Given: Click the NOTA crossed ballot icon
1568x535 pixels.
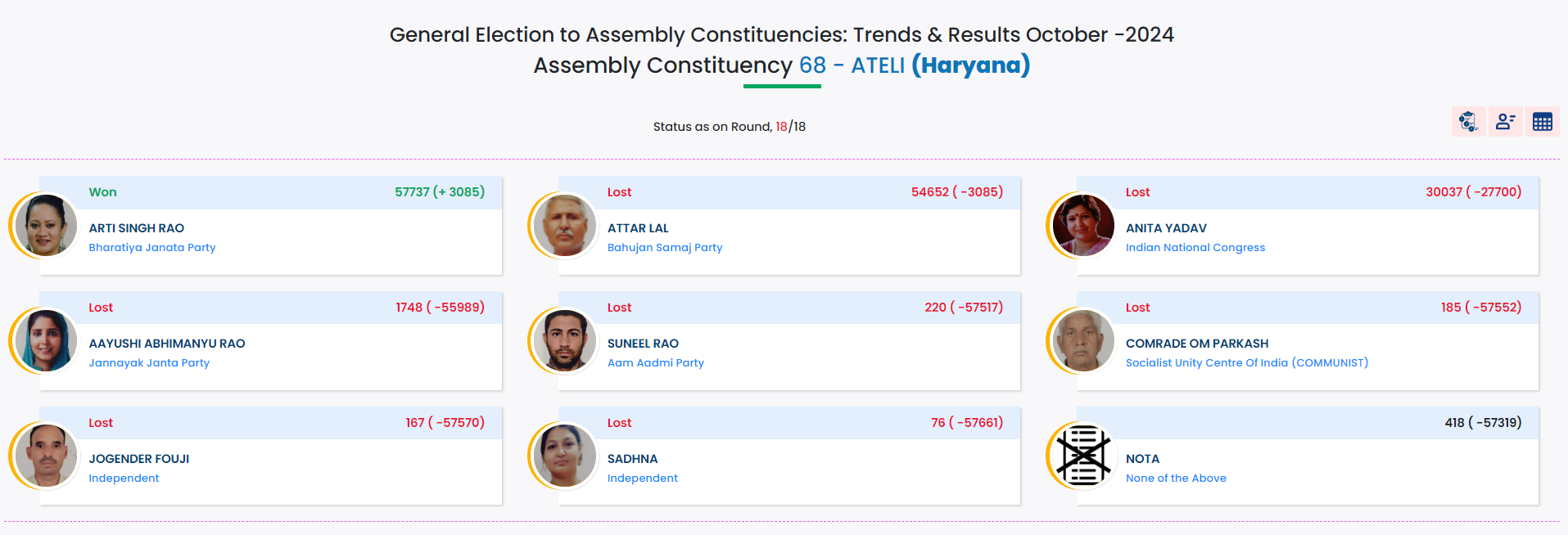Looking at the screenshot, I should click(1083, 455).
